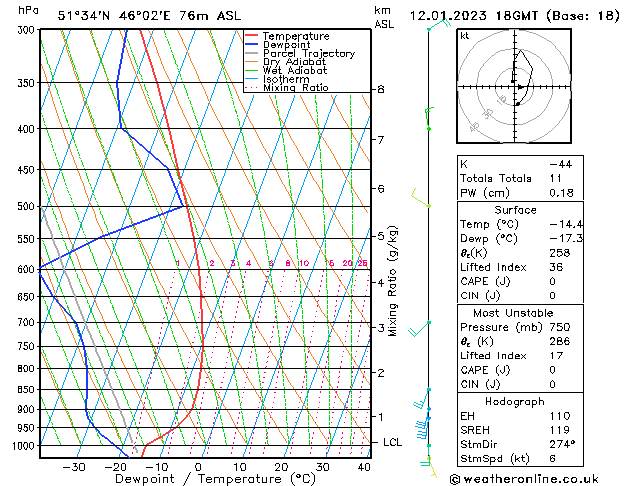Click the Most Unstable theta-e value 286
This screenshot has height=486, width=629.
click(x=560, y=341)
